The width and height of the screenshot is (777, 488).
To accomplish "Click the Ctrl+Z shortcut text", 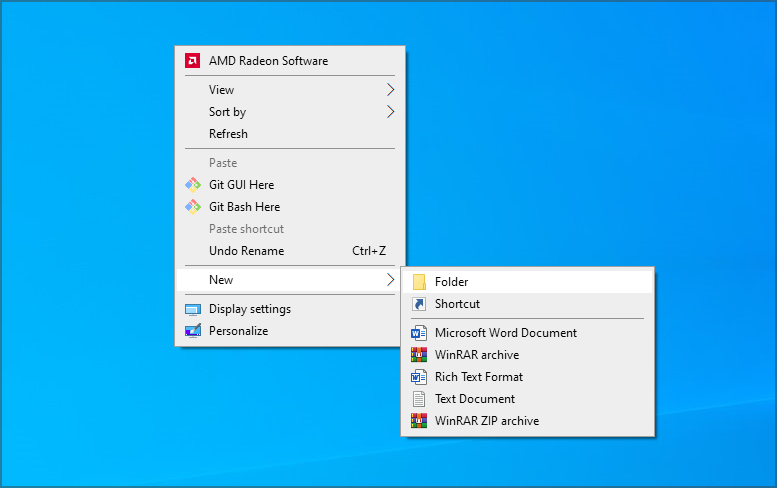I will tap(369, 251).
